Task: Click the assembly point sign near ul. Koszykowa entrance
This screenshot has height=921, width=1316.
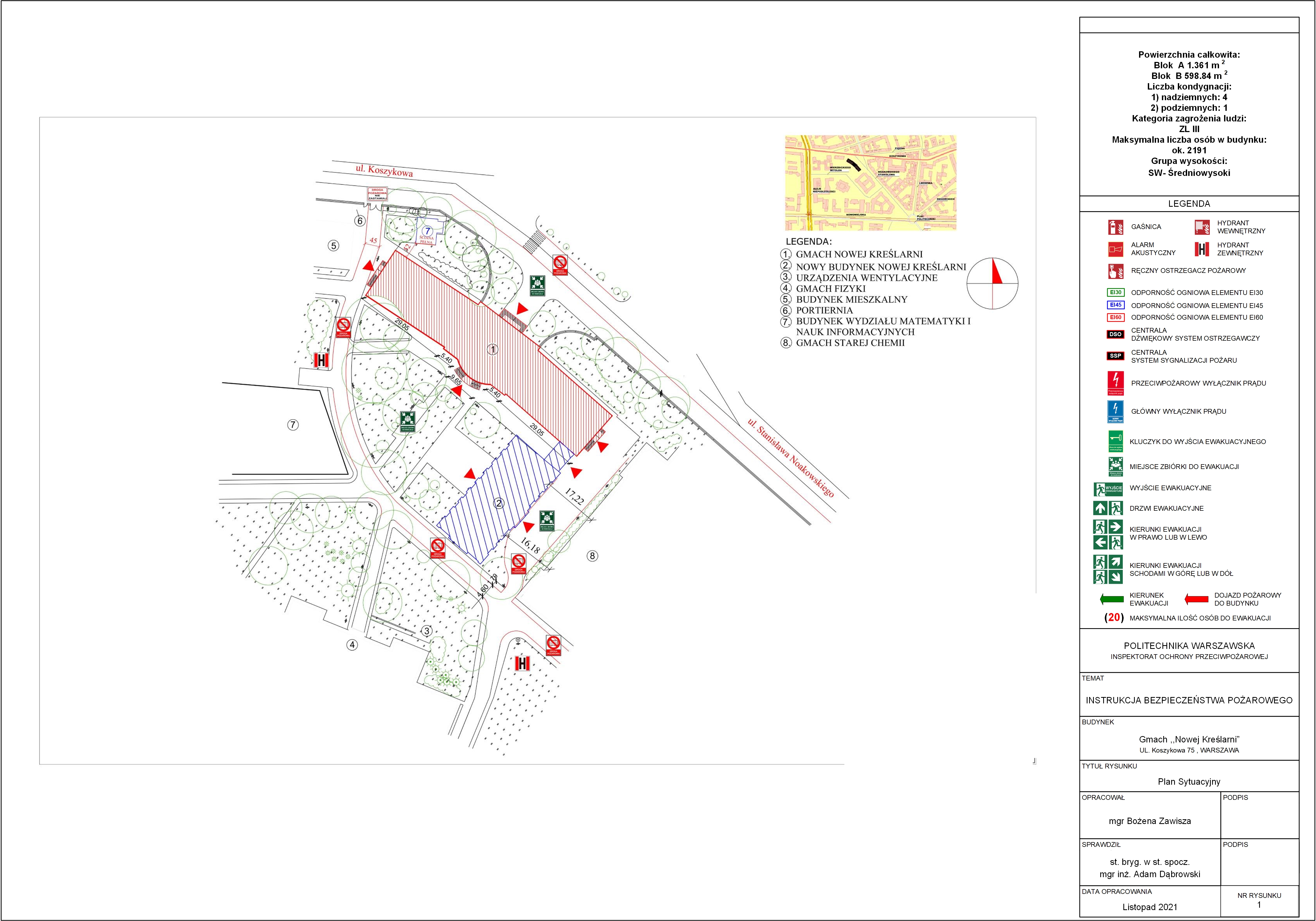Action: (x=537, y=285)
